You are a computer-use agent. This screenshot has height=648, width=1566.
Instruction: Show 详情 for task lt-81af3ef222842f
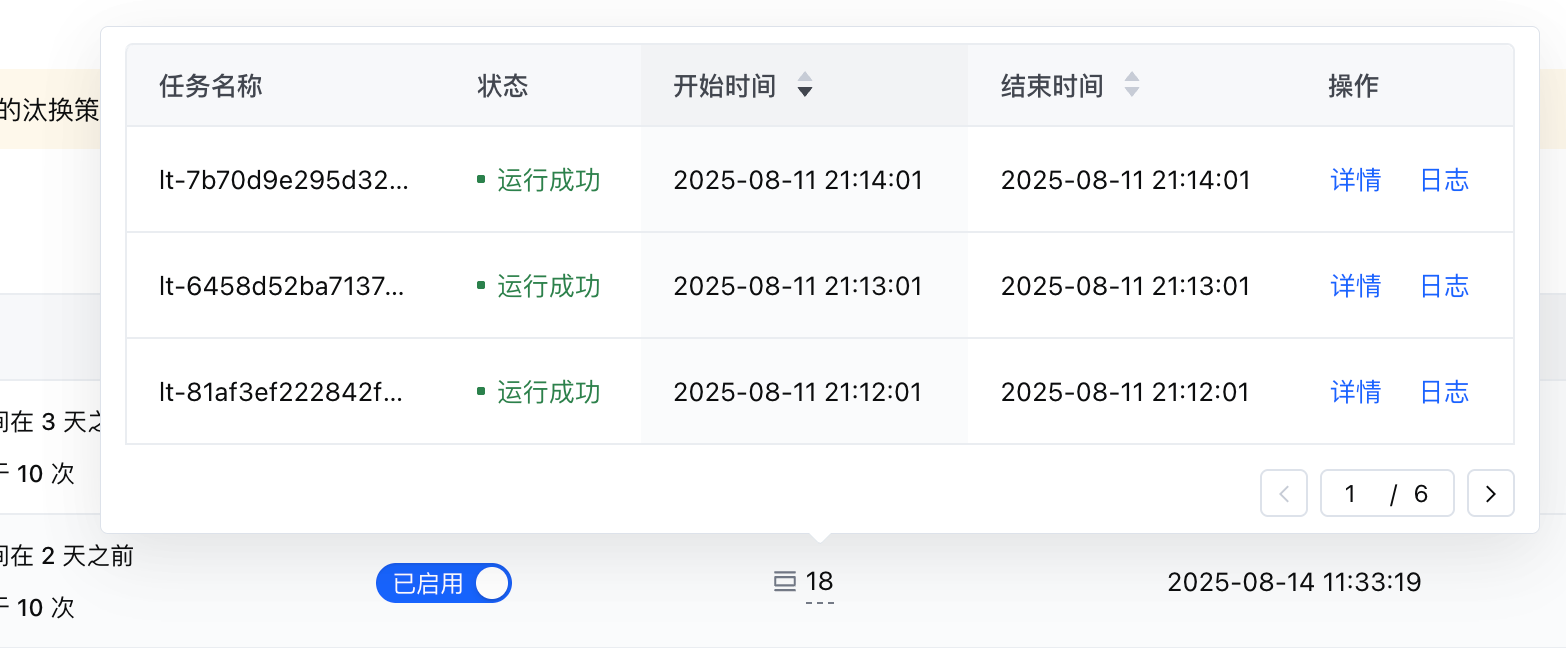click(1355, 391)
